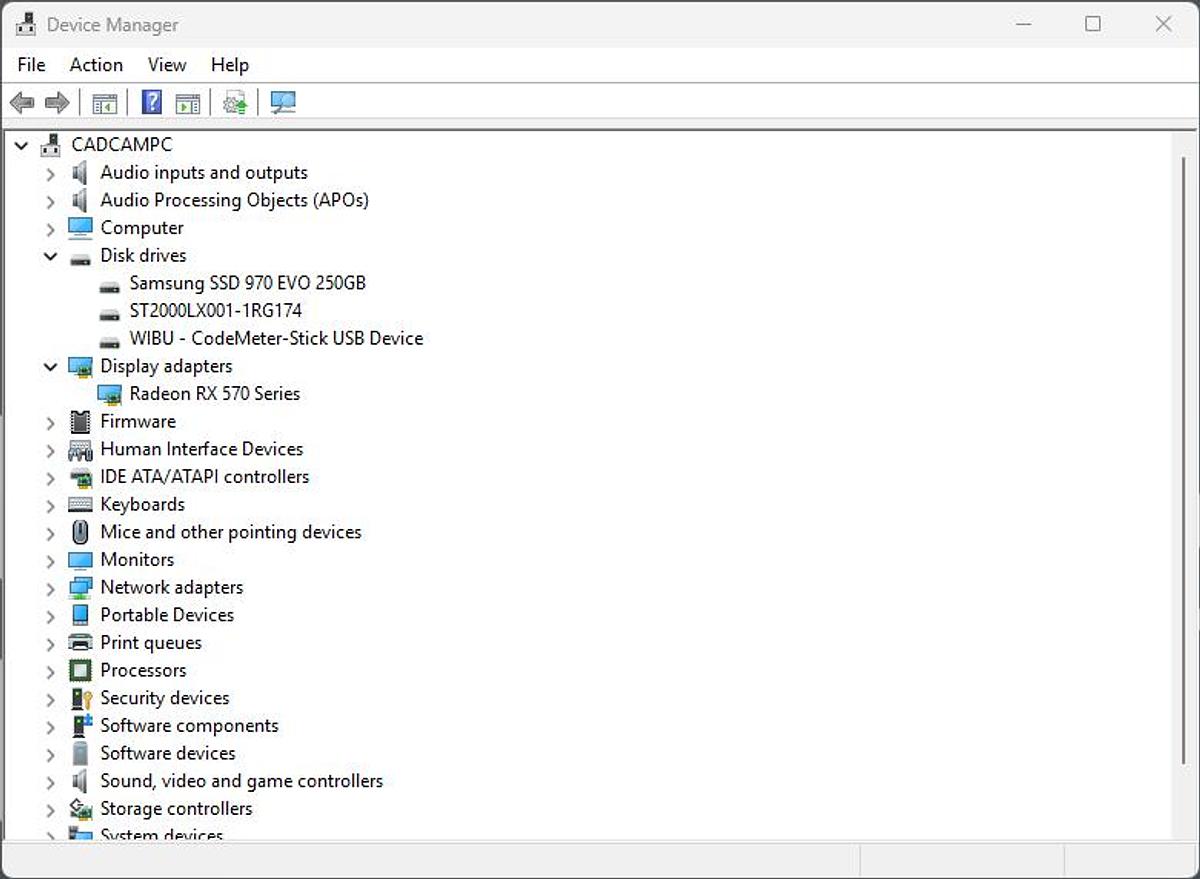The width and height of the screenshot is (1200, 879).
Task: Expand Audio inputs and outputs category
Action: click(50, 174)
